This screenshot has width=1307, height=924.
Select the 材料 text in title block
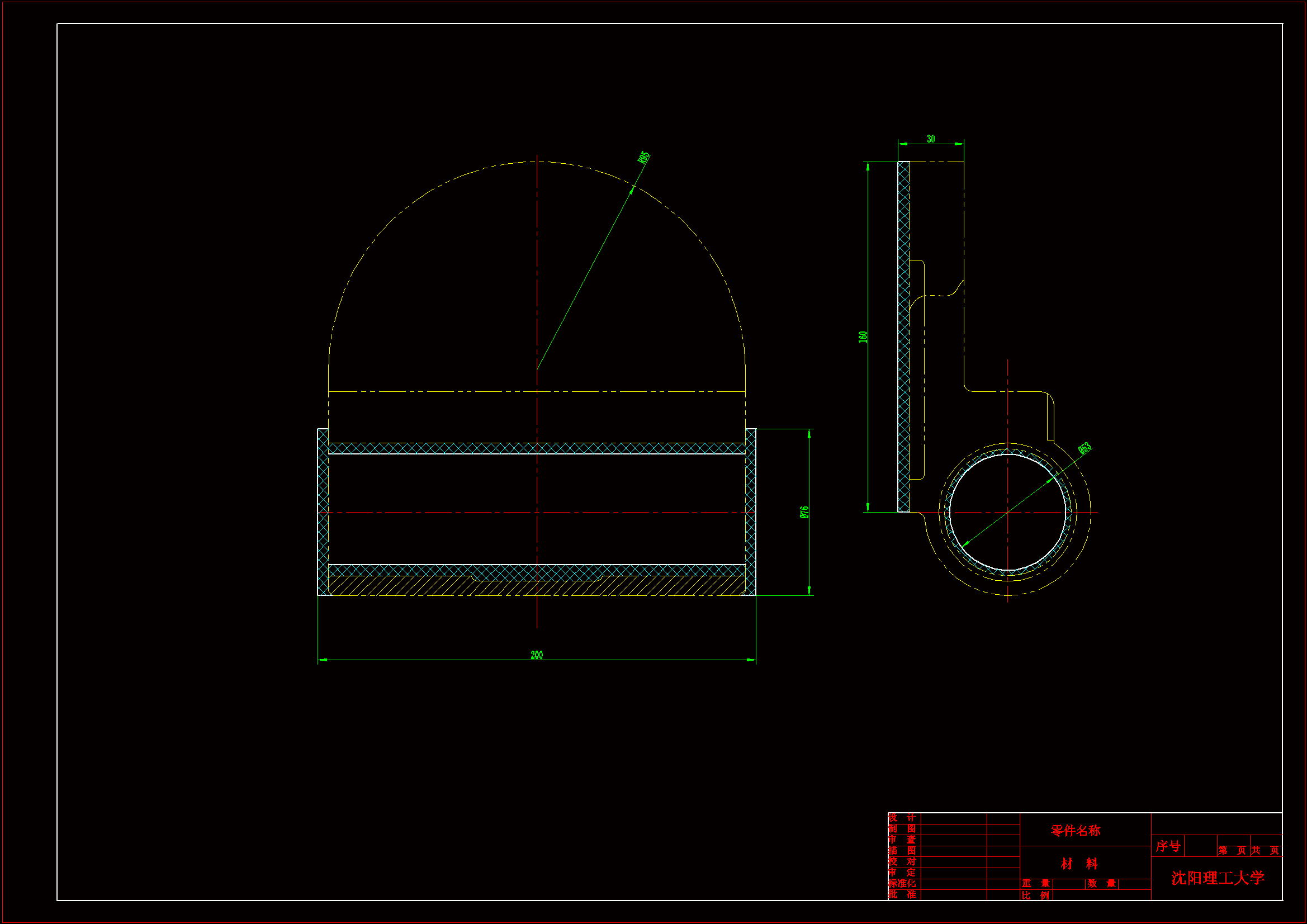point(1079,864)
